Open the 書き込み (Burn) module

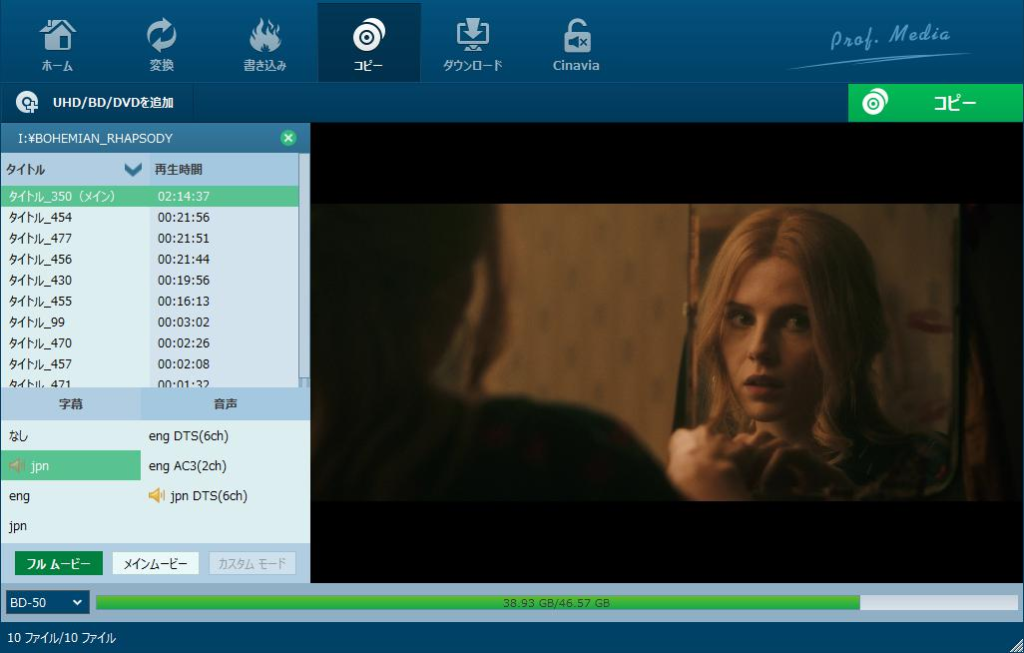265,41
